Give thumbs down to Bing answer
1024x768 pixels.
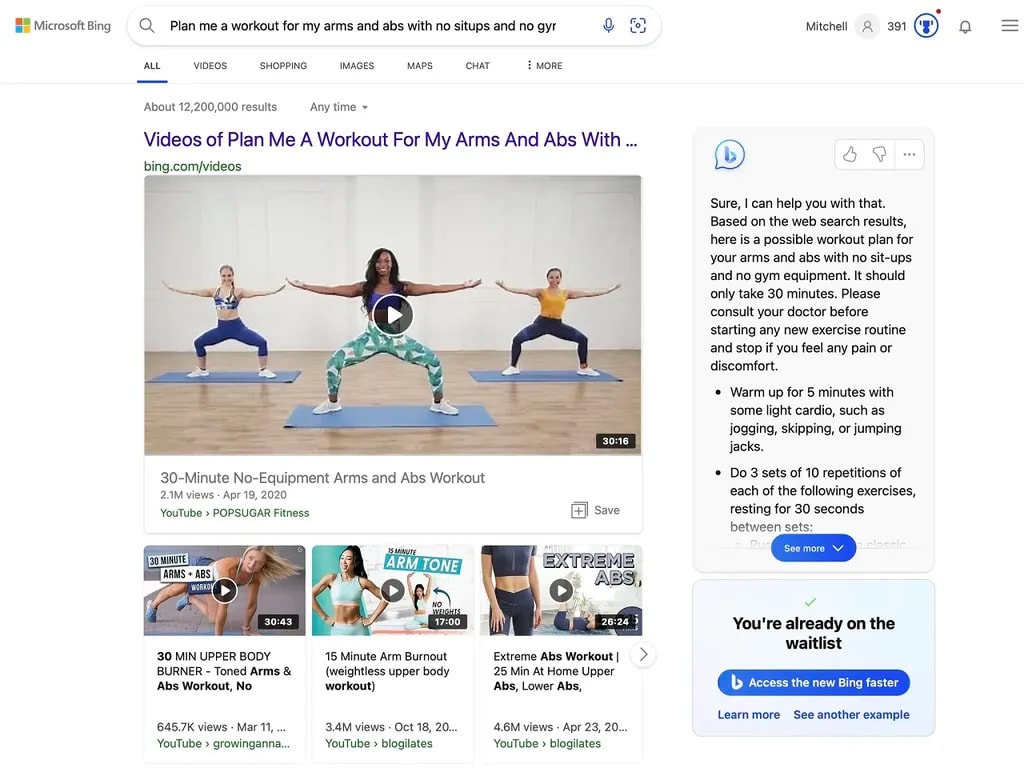tap(879, 154)
